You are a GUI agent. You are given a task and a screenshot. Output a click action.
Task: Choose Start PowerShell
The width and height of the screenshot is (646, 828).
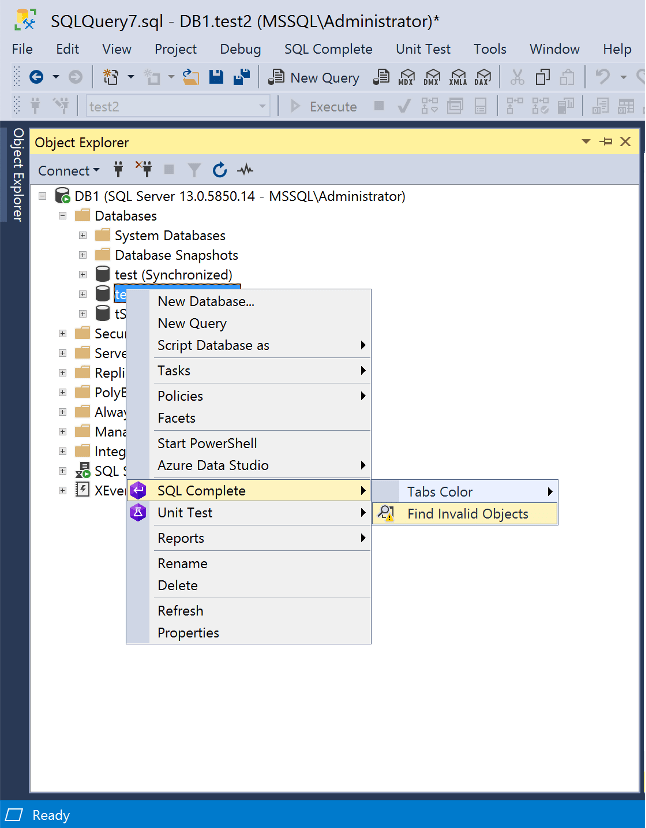pyautogui.click(x=249, y=444)
